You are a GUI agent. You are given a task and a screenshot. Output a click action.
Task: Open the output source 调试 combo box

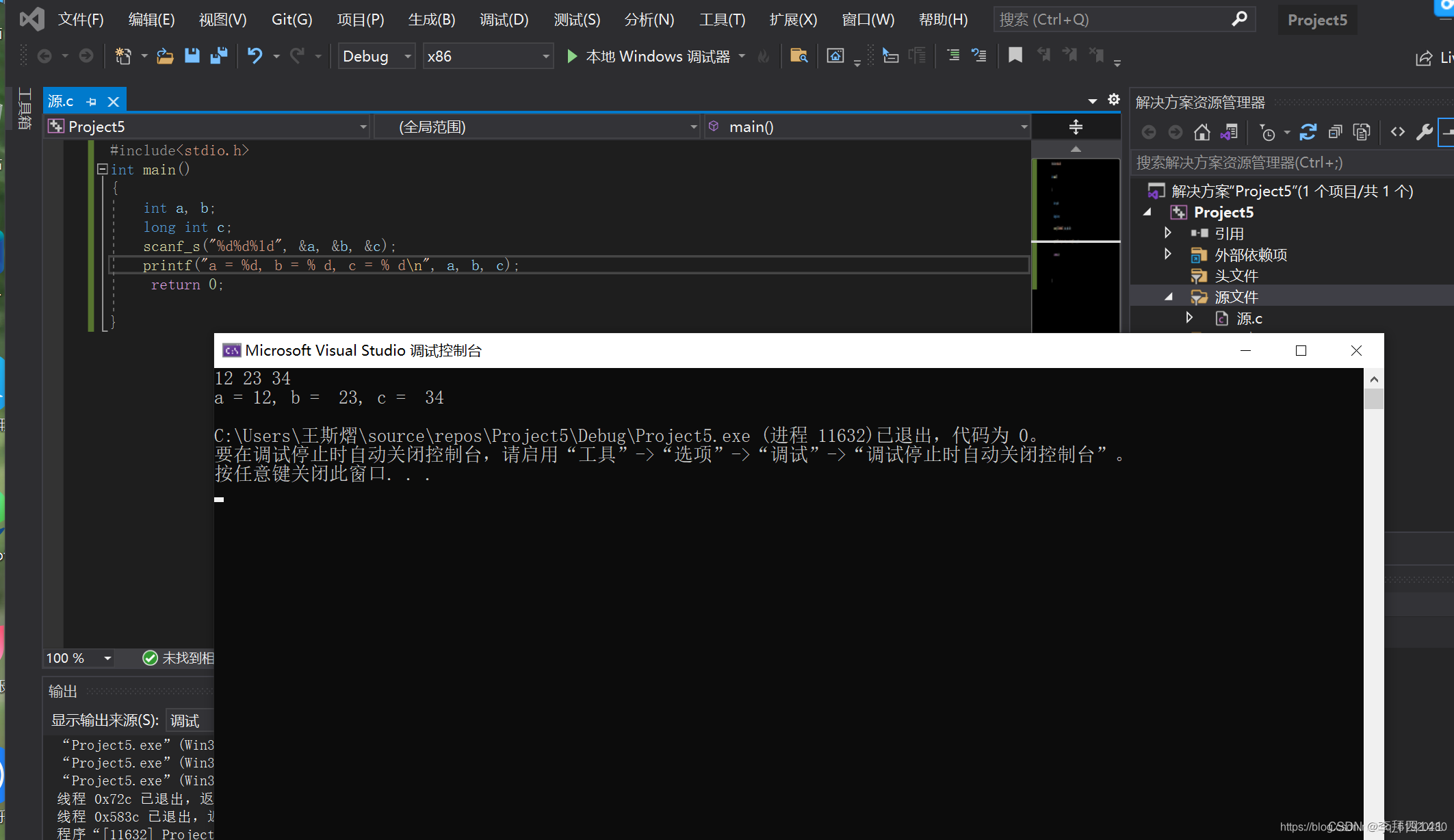click(x=190, y=720)
